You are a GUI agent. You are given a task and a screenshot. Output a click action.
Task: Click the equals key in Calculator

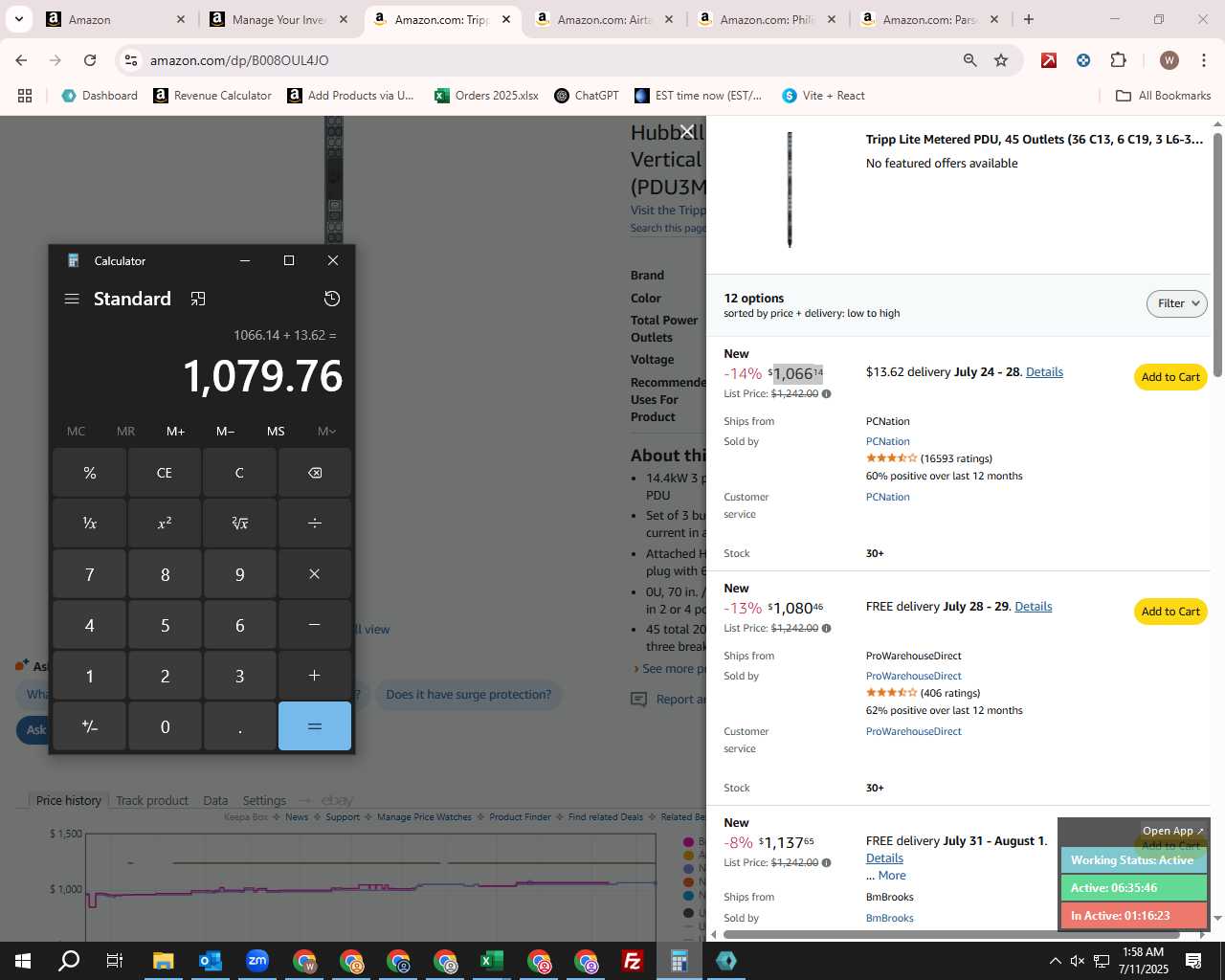315,726
